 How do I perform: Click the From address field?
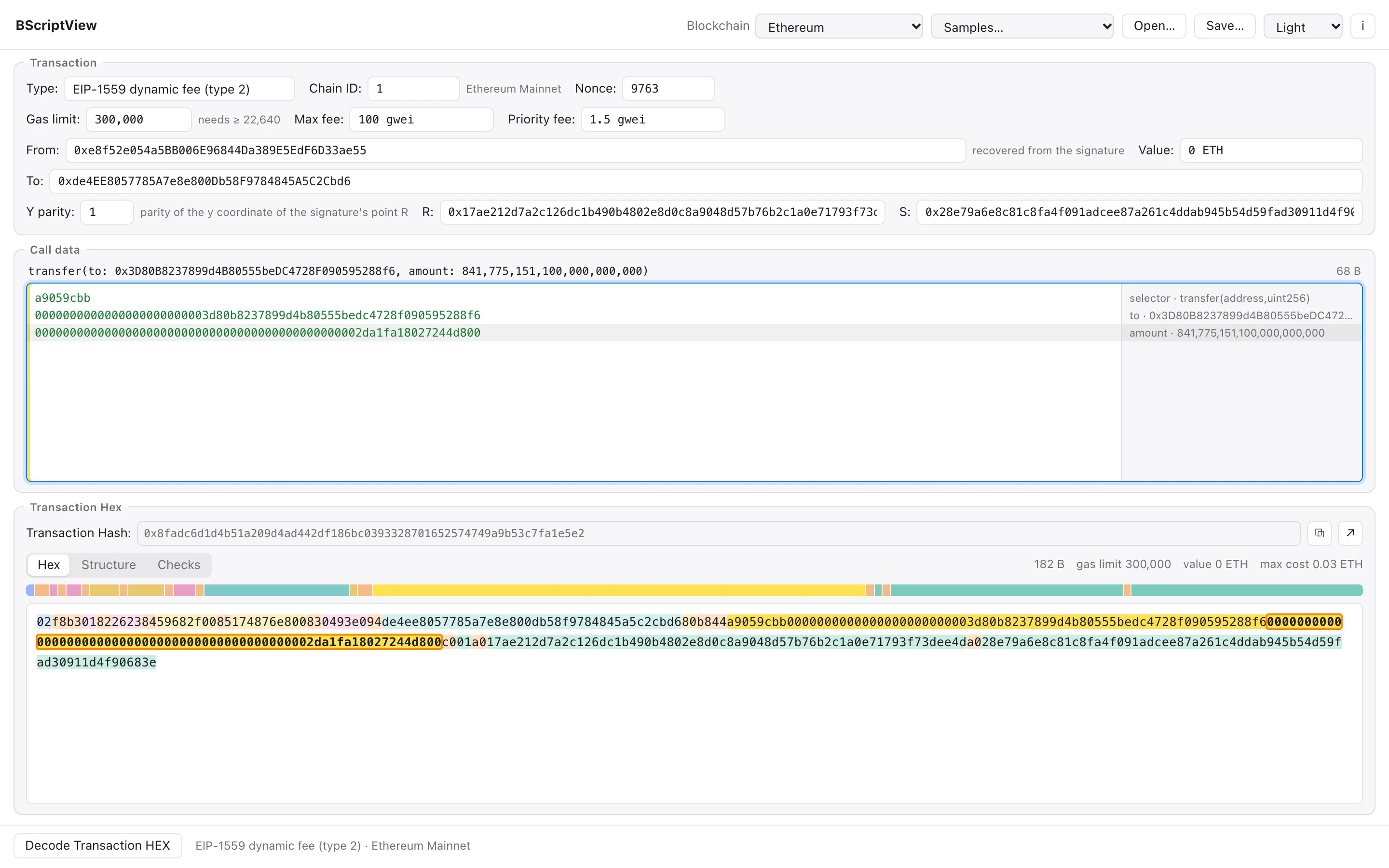pyautogui.click(x=516, y=150)
